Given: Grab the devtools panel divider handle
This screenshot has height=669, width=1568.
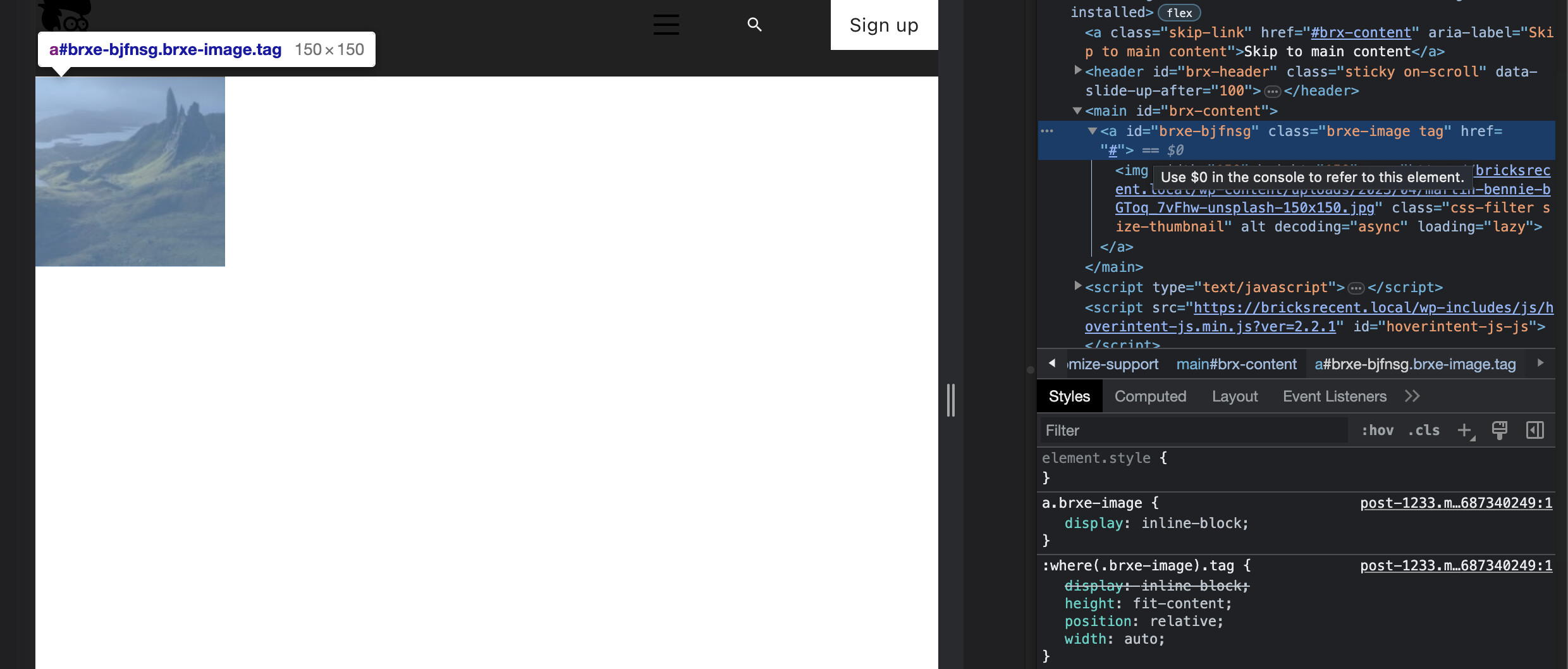Looking at the screenshot, I should pos(950,400).
